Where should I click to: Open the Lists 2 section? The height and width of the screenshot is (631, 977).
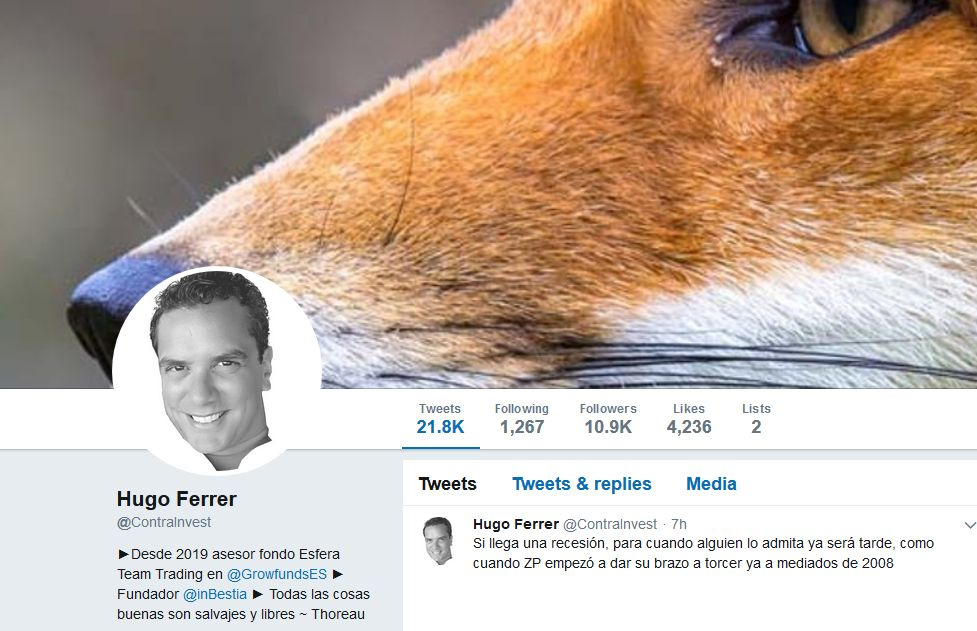756,418
